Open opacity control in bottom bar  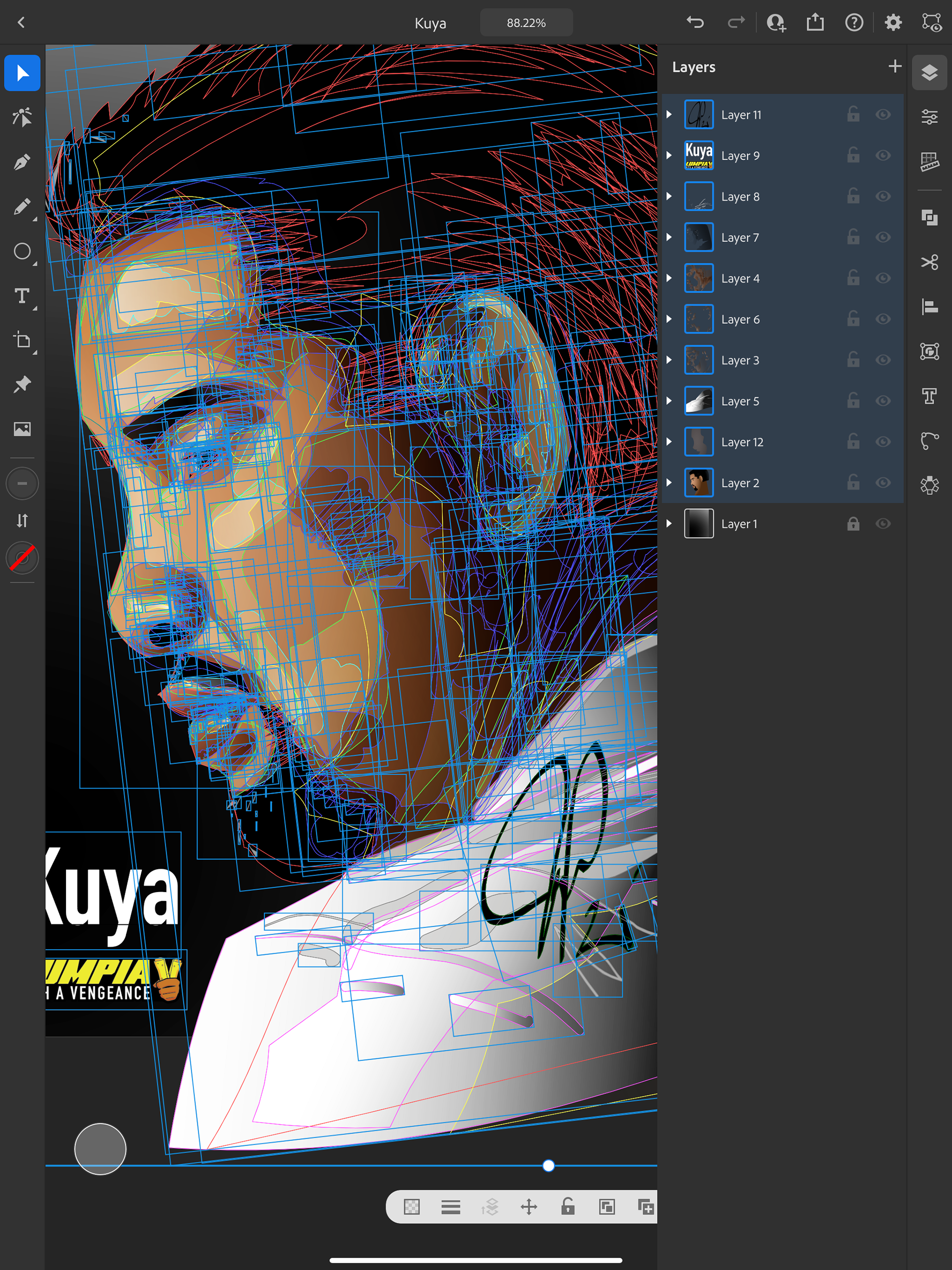[x=412, y=1207]
